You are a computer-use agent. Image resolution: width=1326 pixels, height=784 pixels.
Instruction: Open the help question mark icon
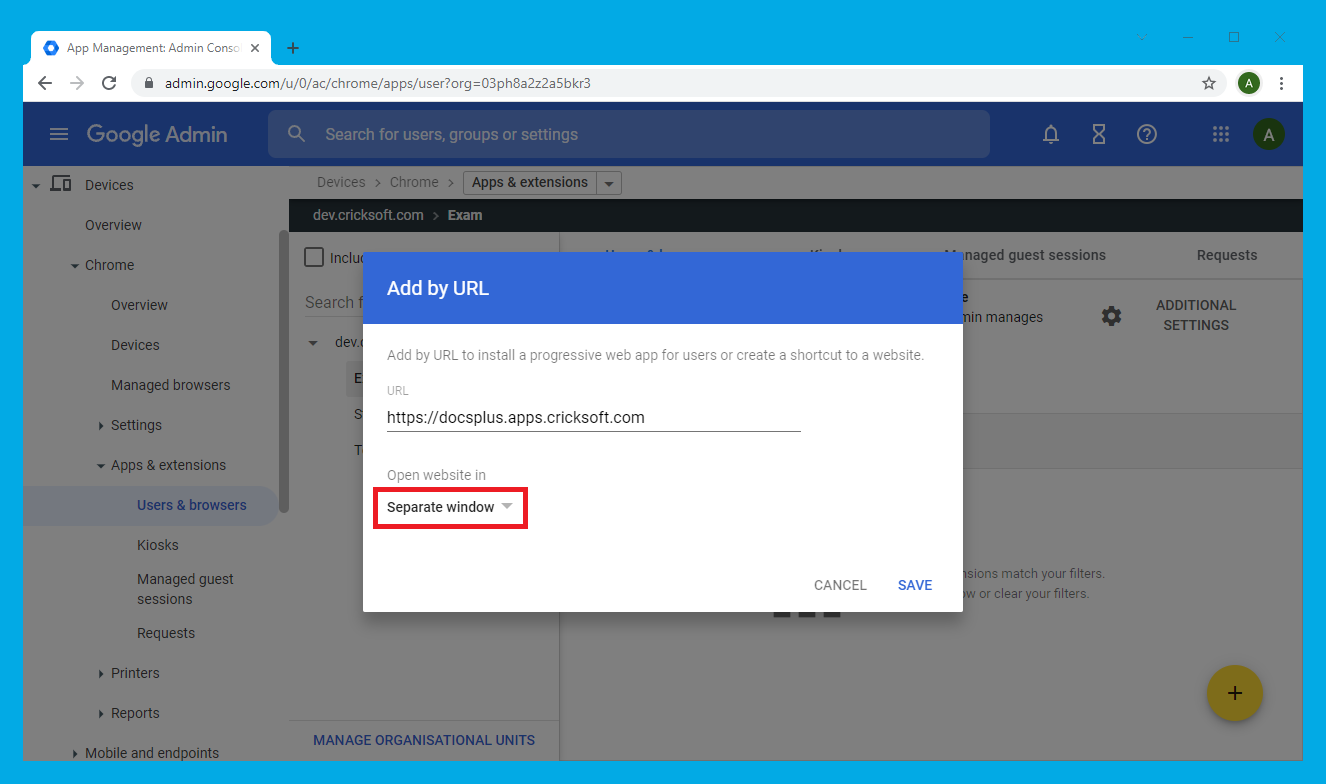coord(1147,135)
